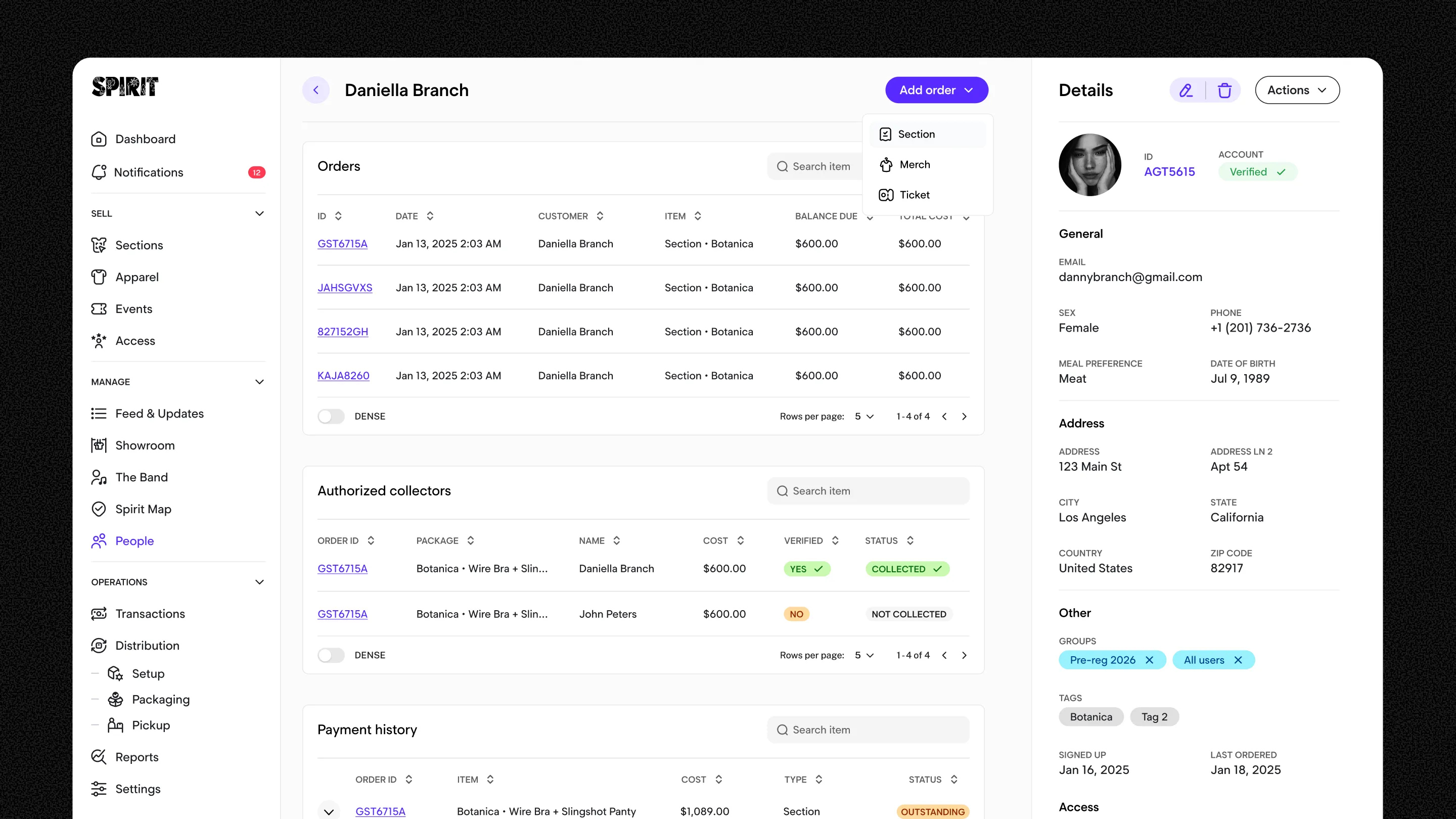1456x819 pixels.
Task: Choose Ticket in the Add order menu
Action: [x=914, y=195]
